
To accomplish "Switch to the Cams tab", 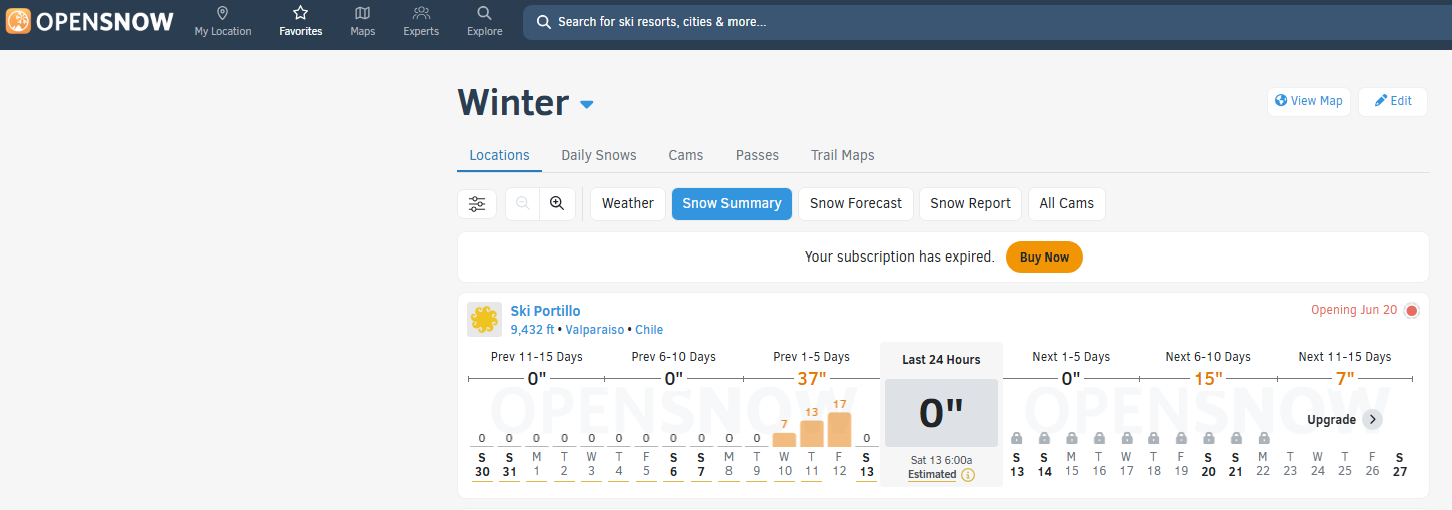I will tap(686, 155).
